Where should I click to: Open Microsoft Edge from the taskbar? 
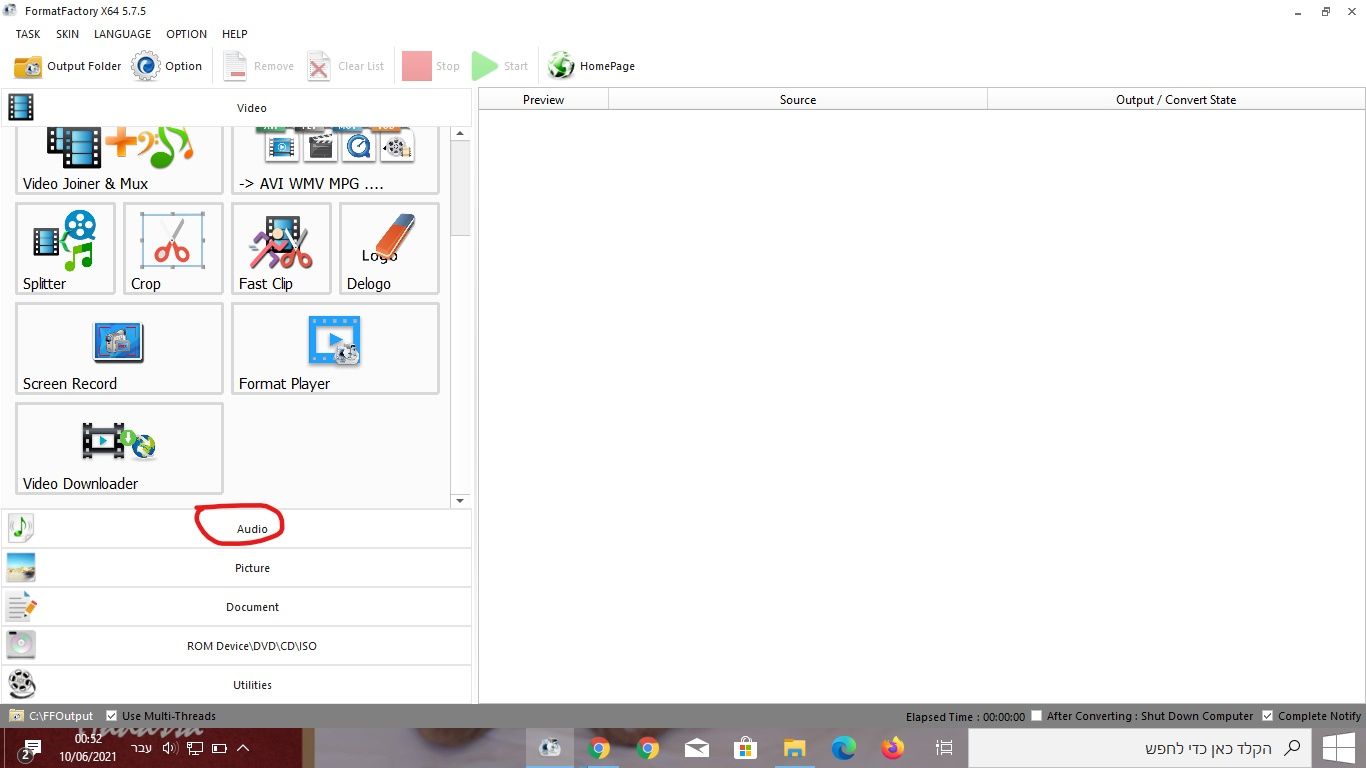click(x=843, y=748)
